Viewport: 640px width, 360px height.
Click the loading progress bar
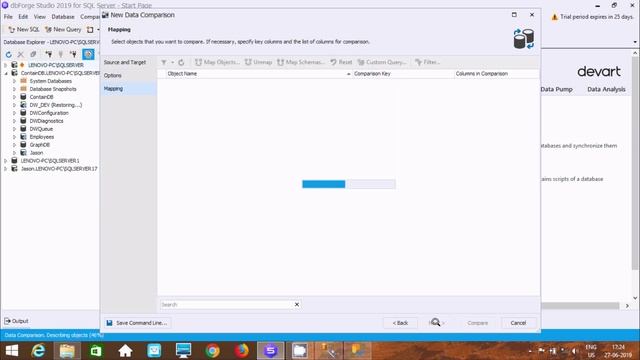349,184
